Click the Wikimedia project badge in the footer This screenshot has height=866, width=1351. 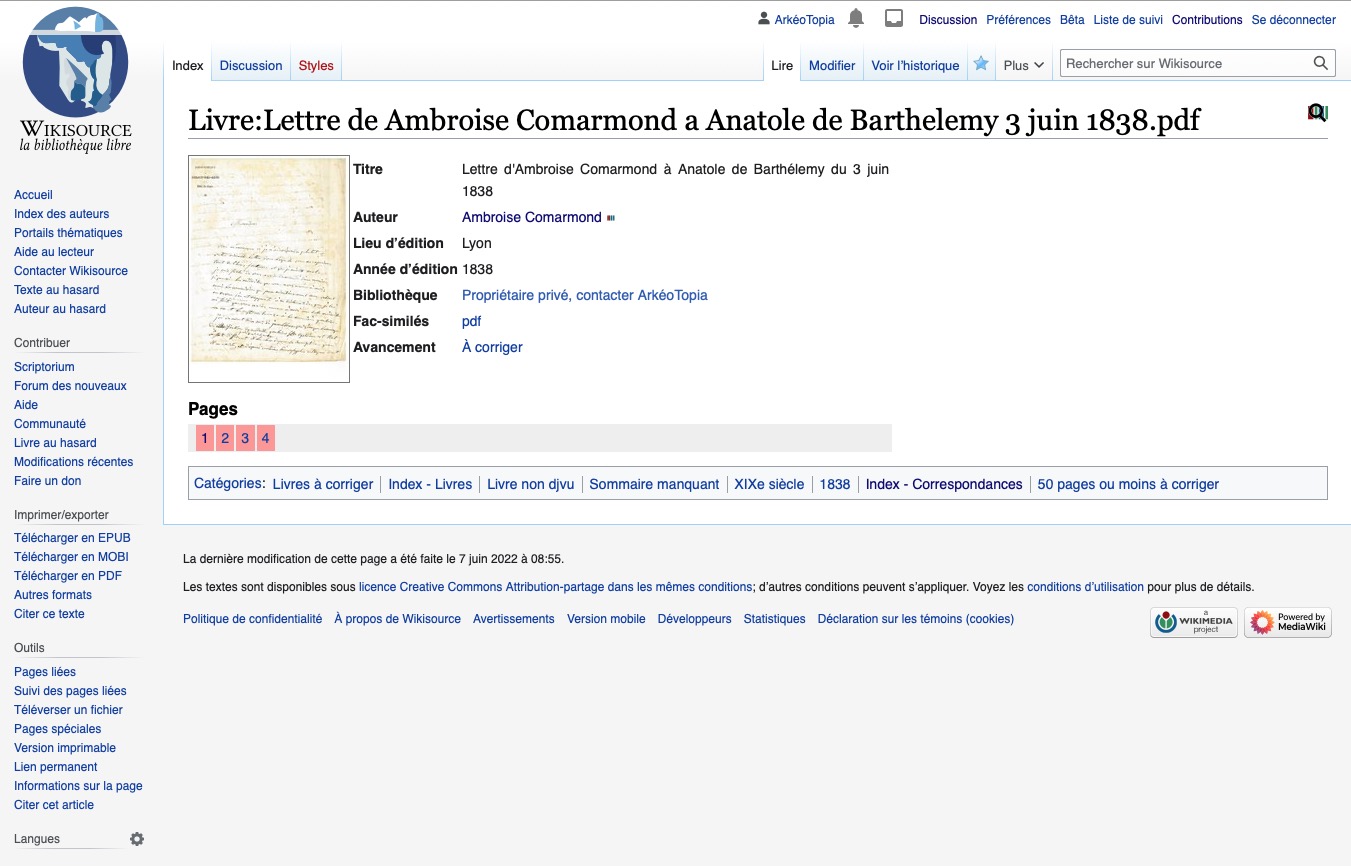click(x=1193, y=622)
